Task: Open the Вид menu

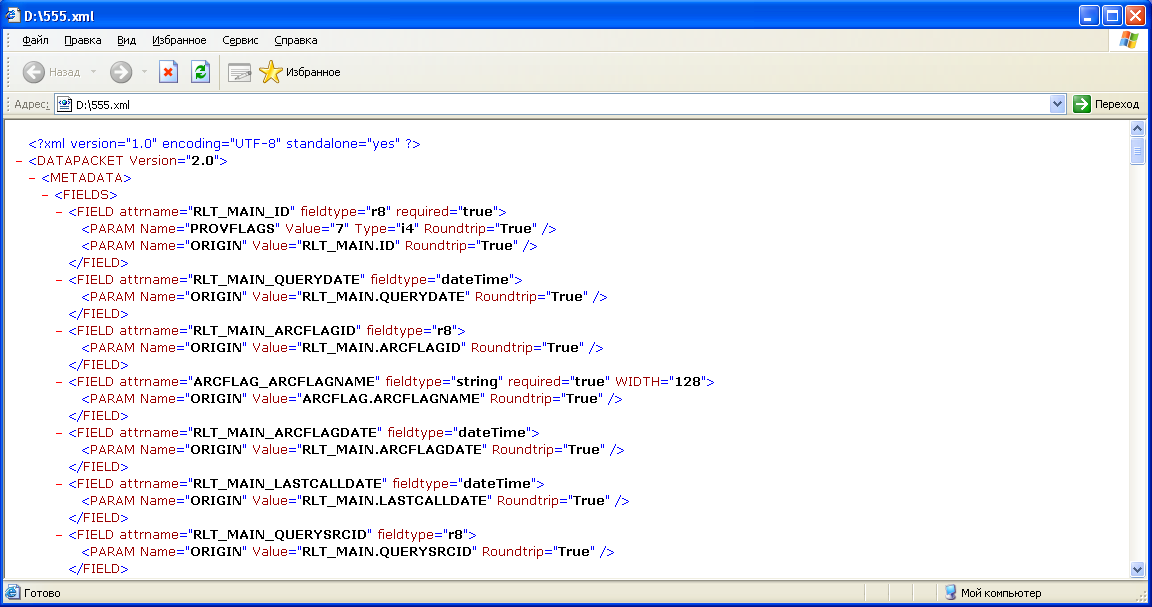Action: coord(126,40)
